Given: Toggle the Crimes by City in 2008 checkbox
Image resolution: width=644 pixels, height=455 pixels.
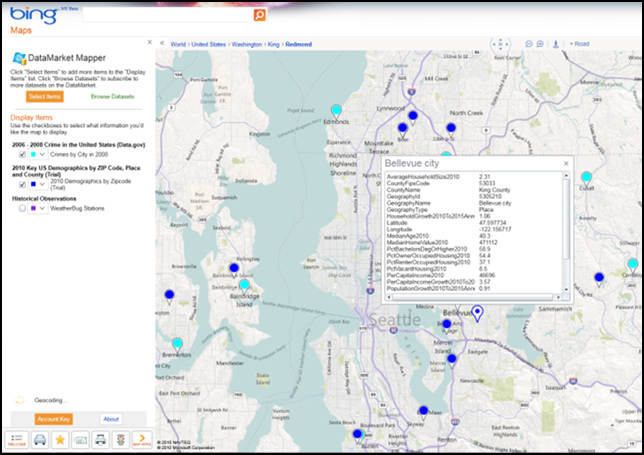Looking at the screenshot, I should [22, 154].
